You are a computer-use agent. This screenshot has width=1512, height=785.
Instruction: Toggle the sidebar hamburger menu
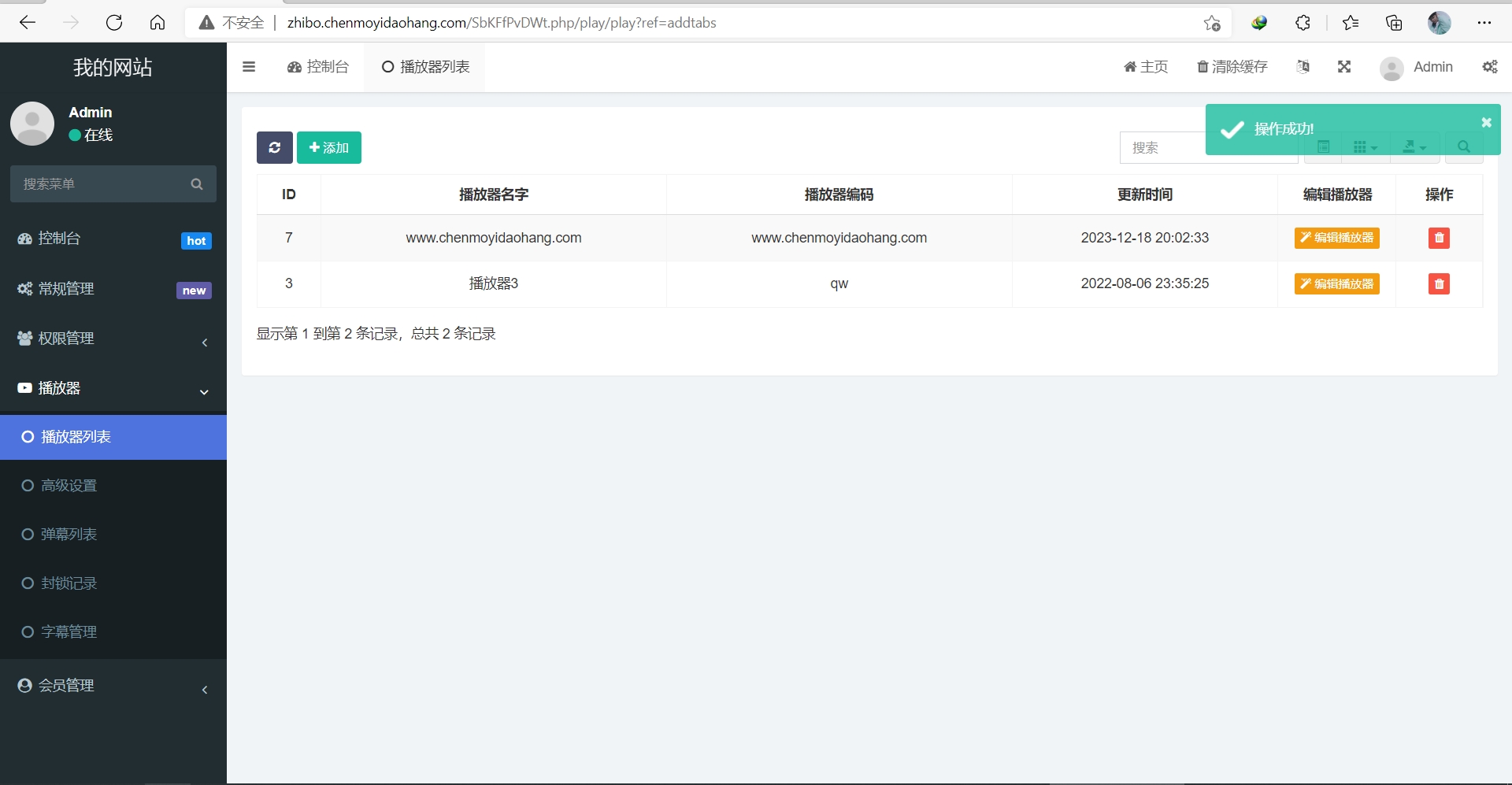point(249,67)
